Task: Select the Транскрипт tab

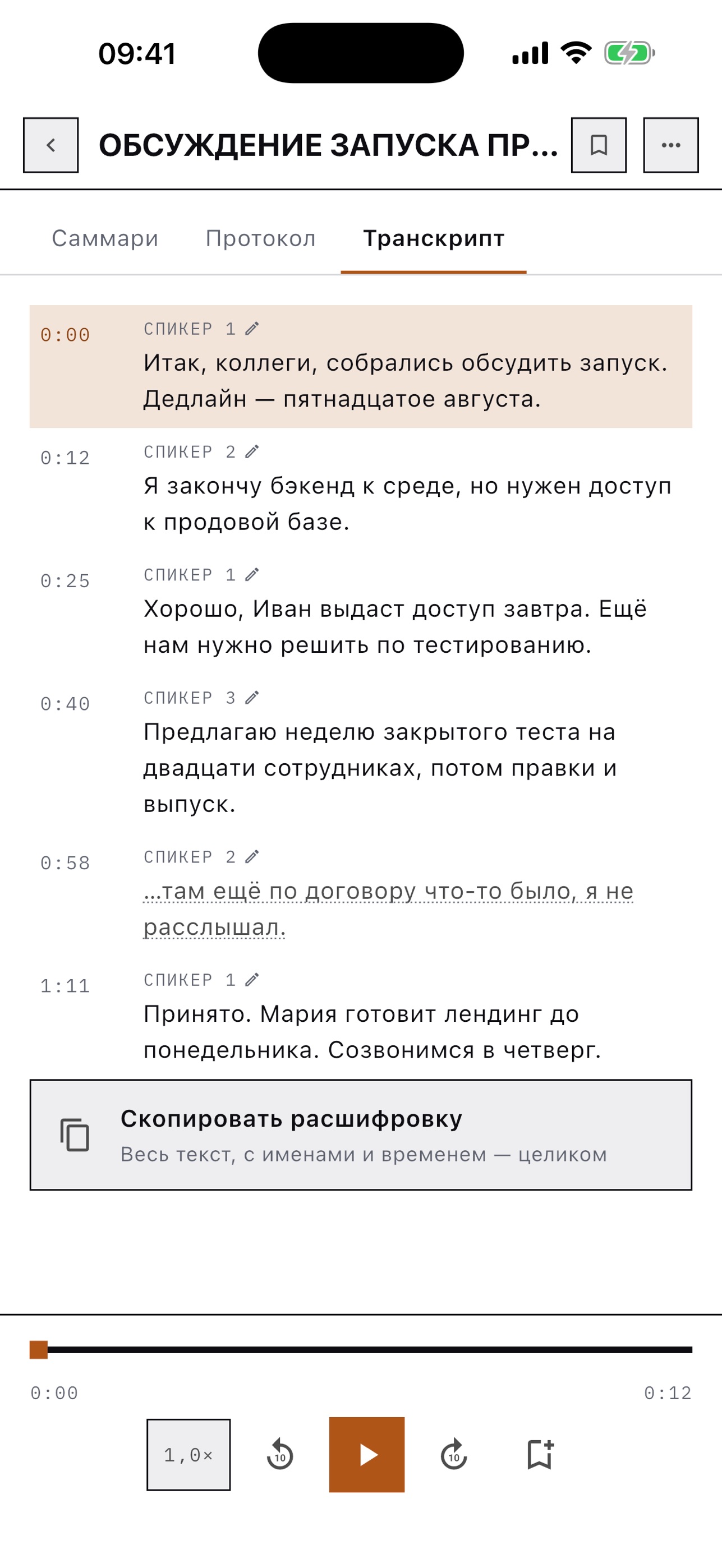Action: tap(434, 238)
